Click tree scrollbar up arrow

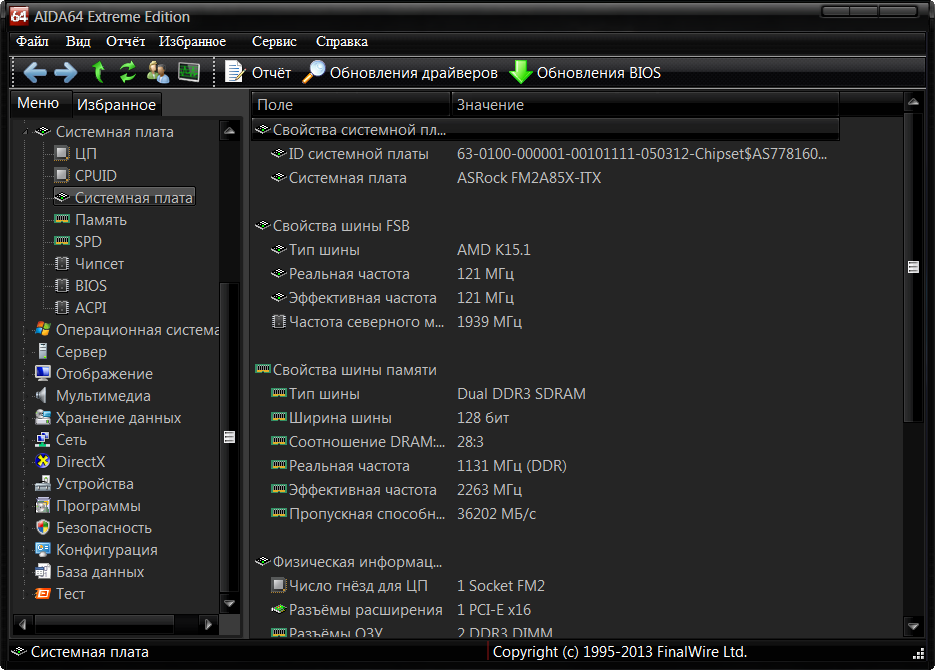tap(230, 131)
